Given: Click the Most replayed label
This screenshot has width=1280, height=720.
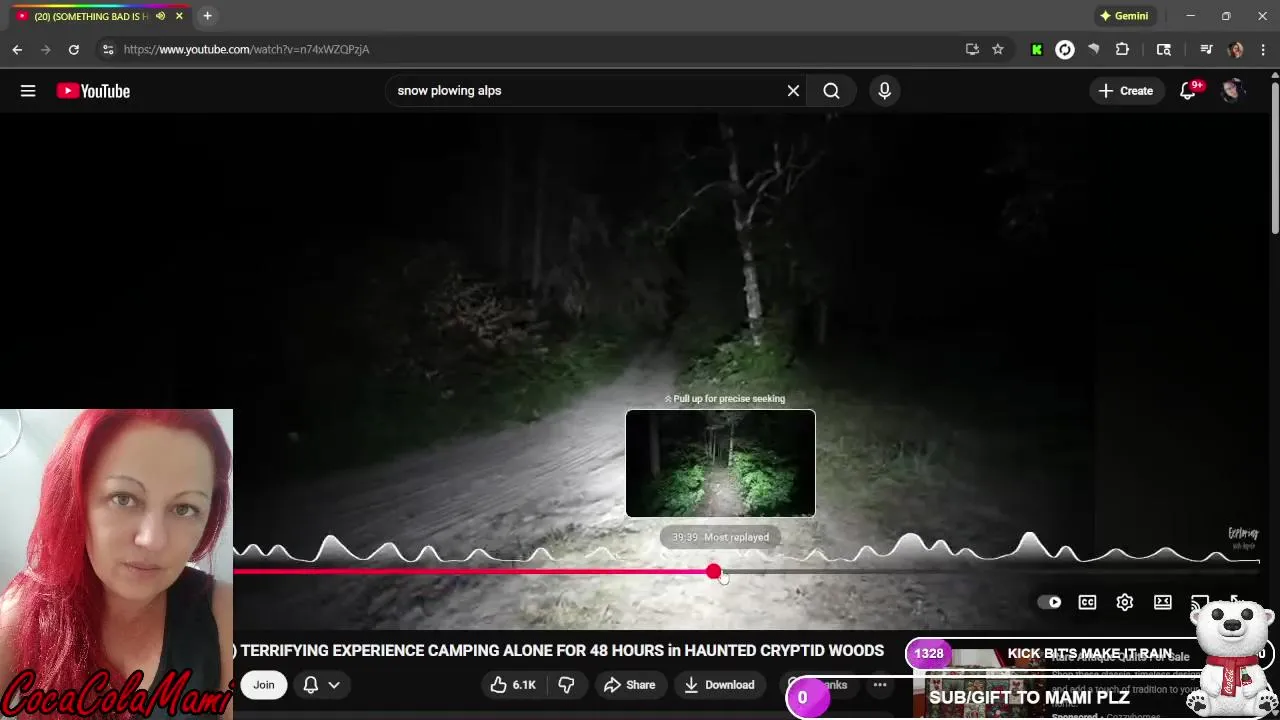Looking at the screenshot, I should (736, 538).
